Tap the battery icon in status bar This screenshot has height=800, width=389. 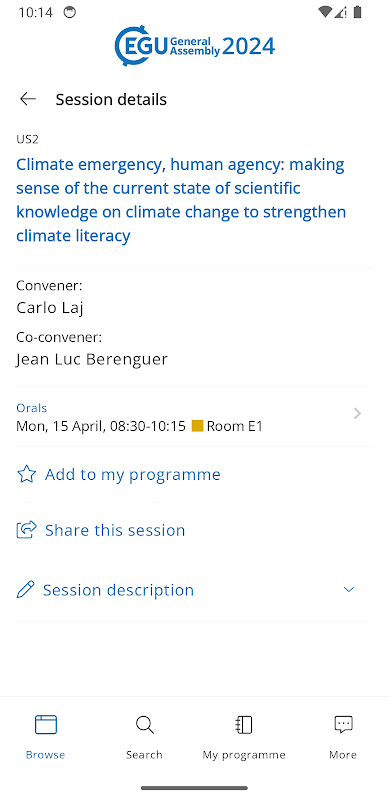[x=357, y=12]
